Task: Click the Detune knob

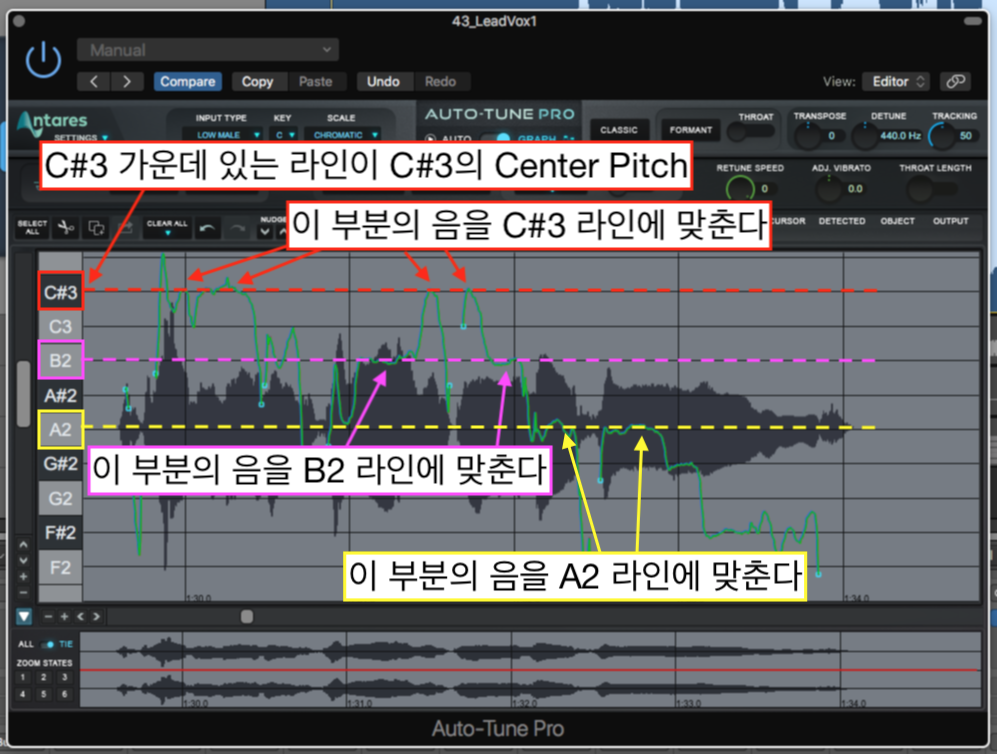Action: (864, 135)
